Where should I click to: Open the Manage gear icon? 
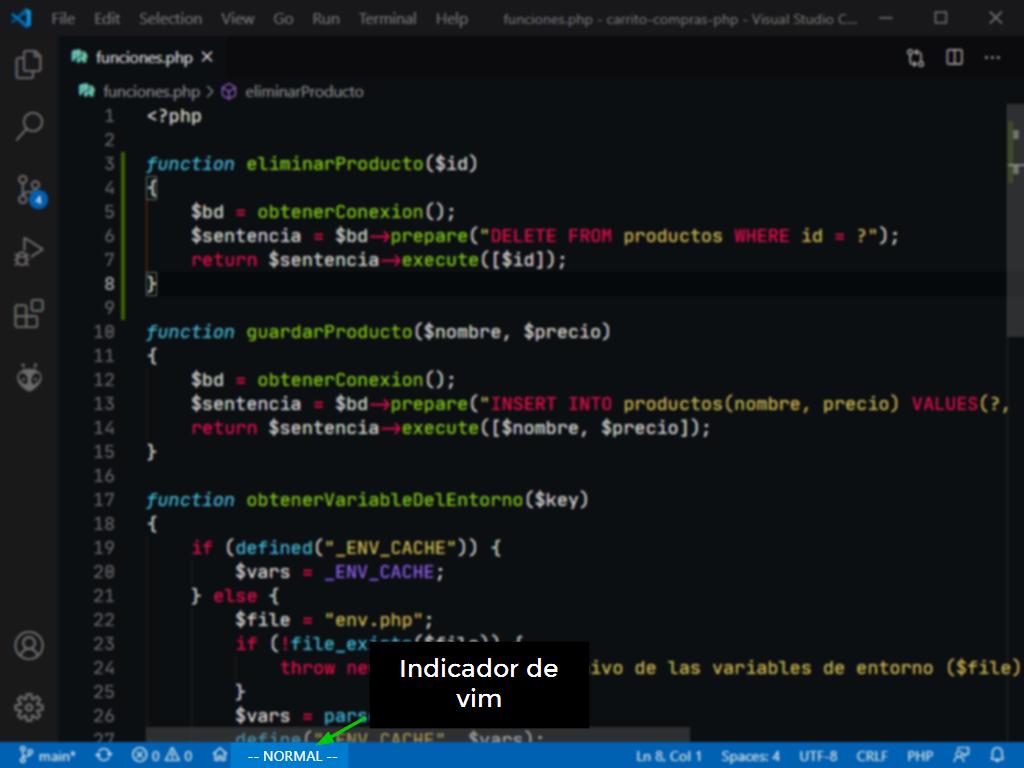click(x=29, y=707)
